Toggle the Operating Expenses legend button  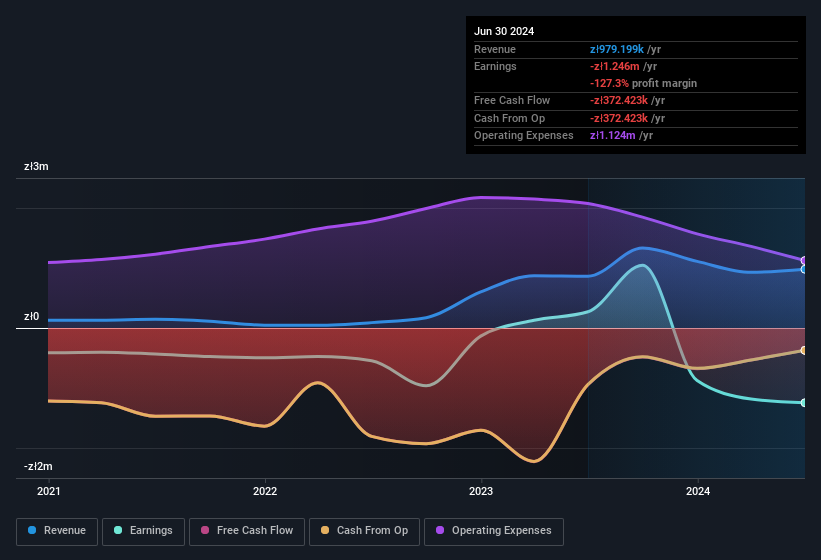coord(494,531)
